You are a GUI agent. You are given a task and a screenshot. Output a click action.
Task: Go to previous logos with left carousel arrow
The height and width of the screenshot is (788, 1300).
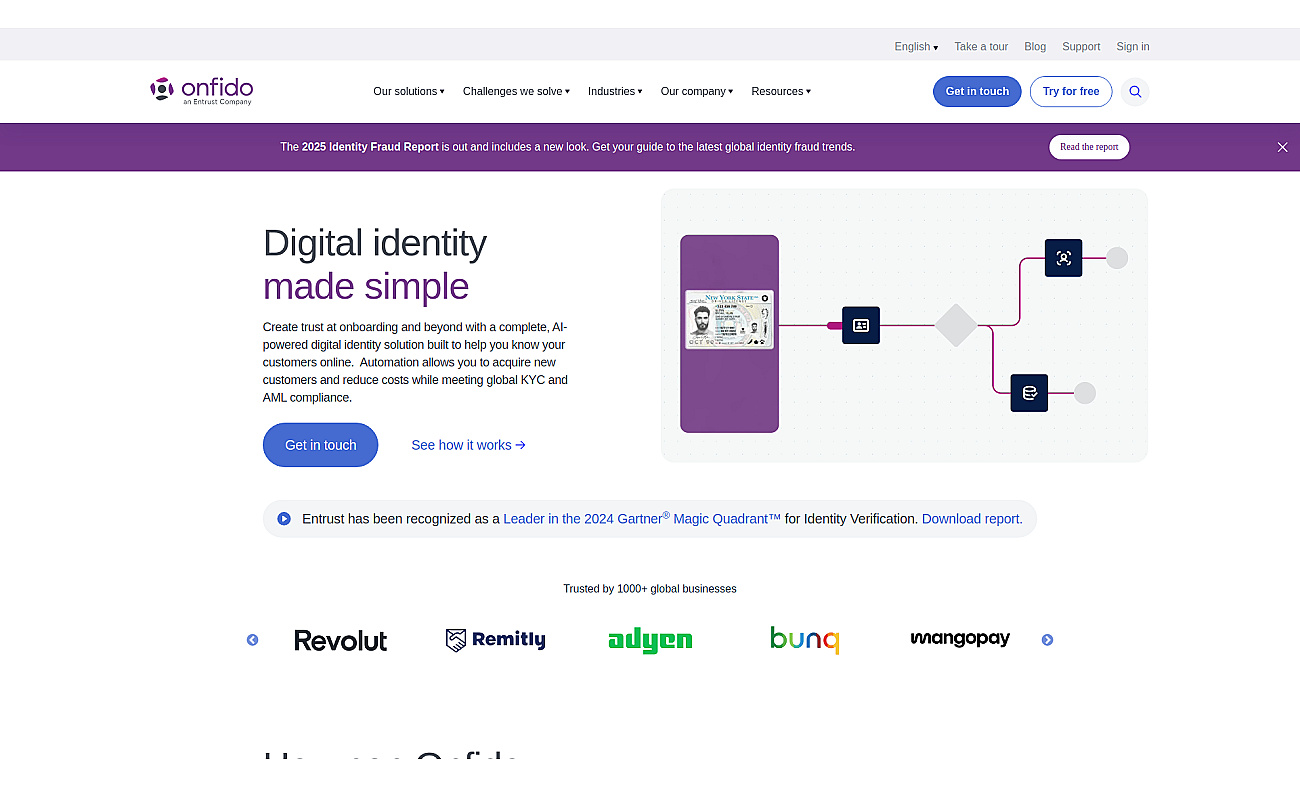(x=252, y=640)
